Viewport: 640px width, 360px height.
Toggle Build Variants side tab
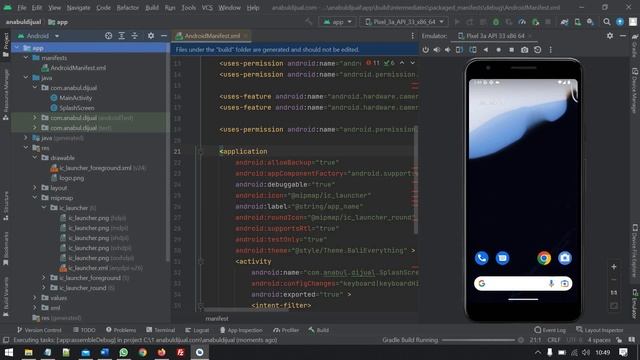pyautogui.click(x=6, y=297)
